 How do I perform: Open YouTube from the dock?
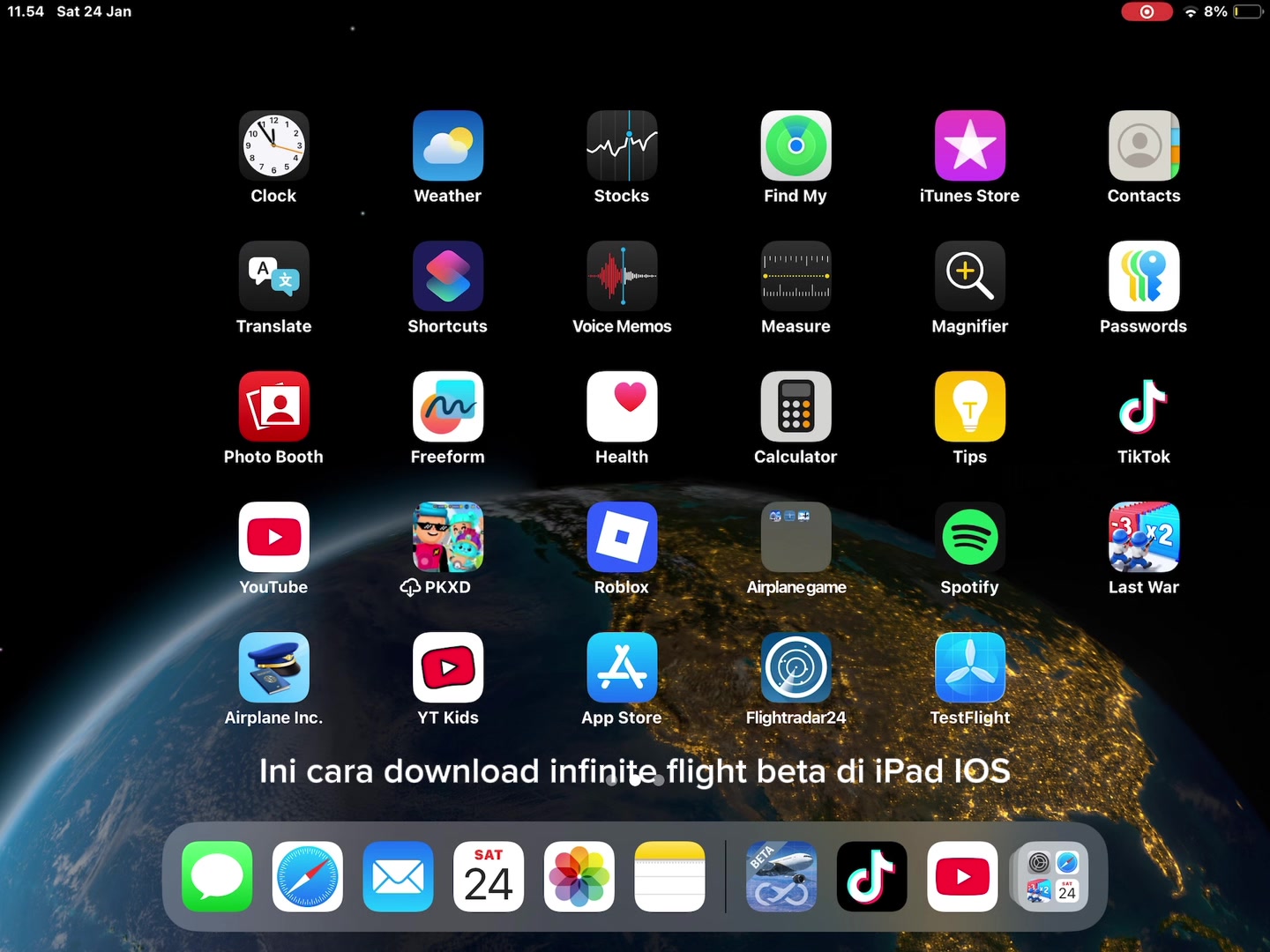point(962,876)
